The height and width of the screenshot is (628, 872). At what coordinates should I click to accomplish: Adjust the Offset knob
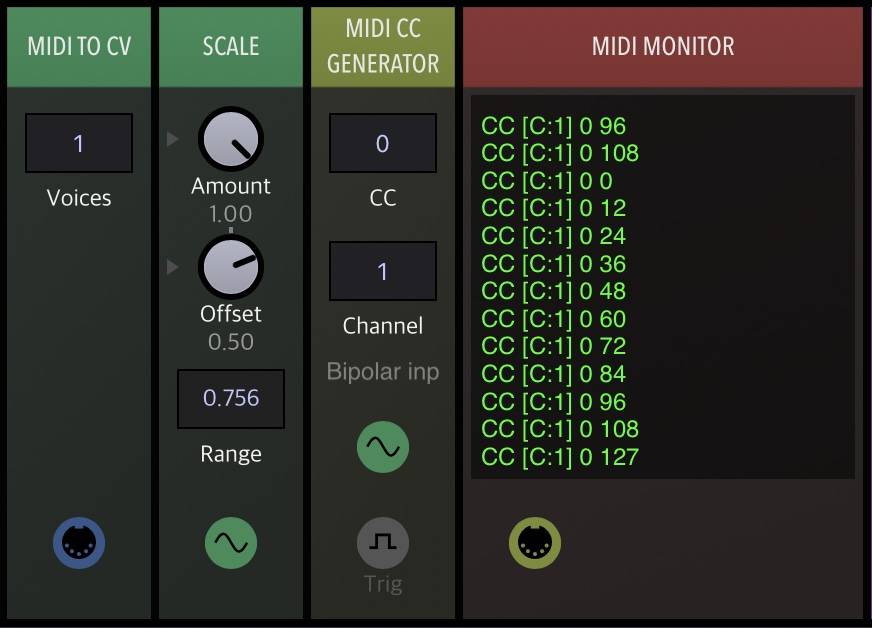tap(231, 267)
